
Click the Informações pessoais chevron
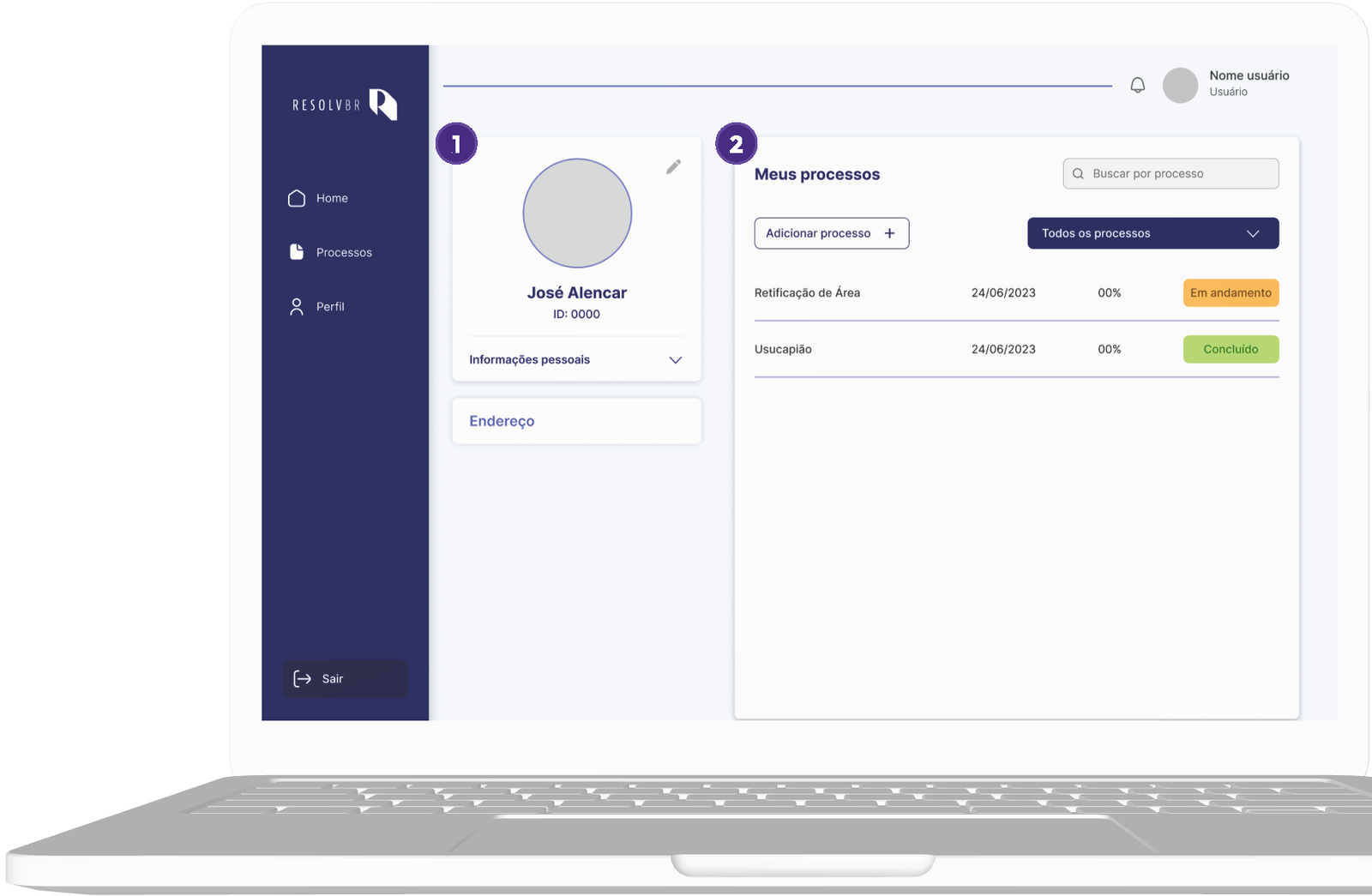coord(675,360)
